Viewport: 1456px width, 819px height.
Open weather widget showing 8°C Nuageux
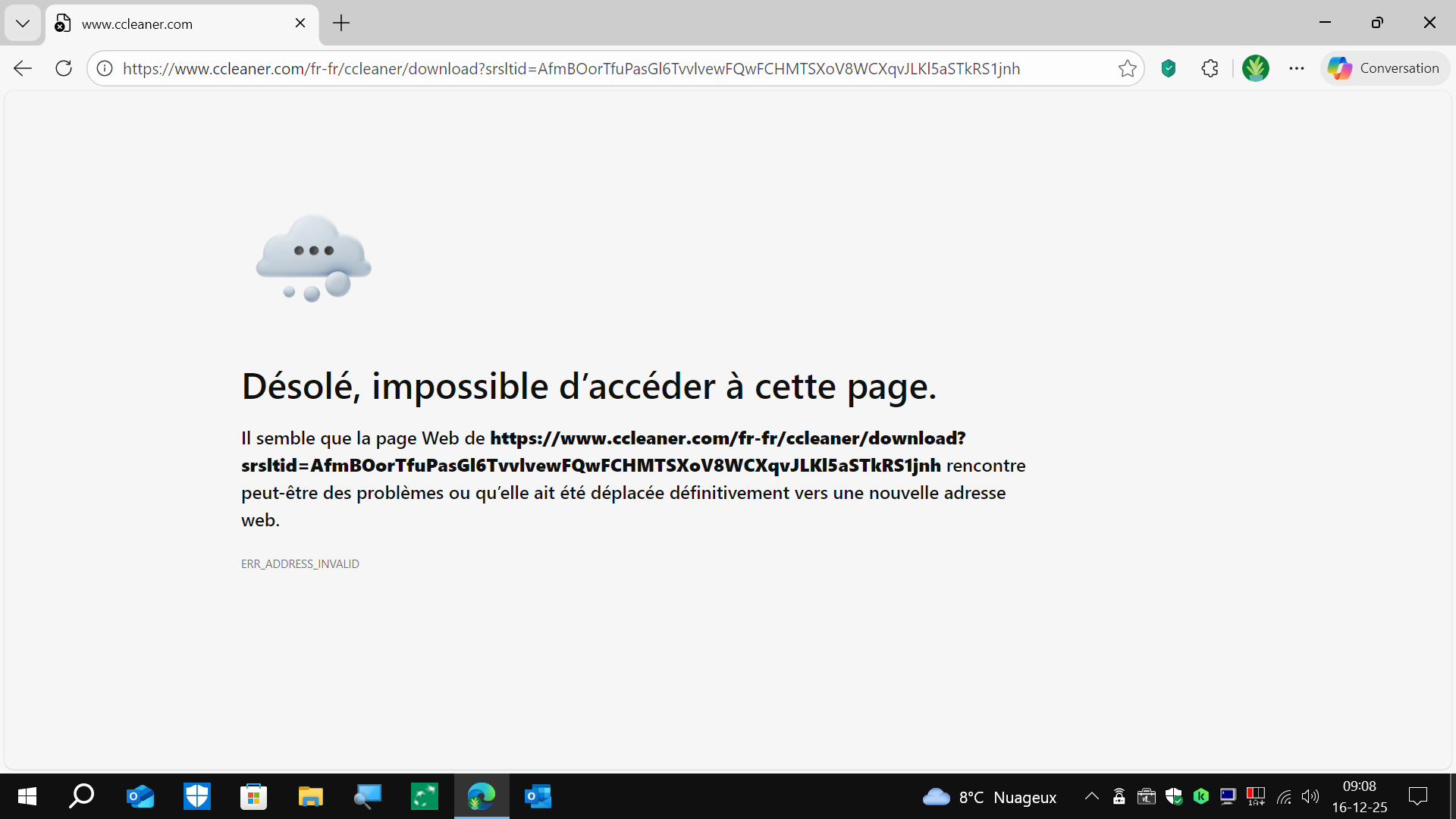tap(990, 797)
